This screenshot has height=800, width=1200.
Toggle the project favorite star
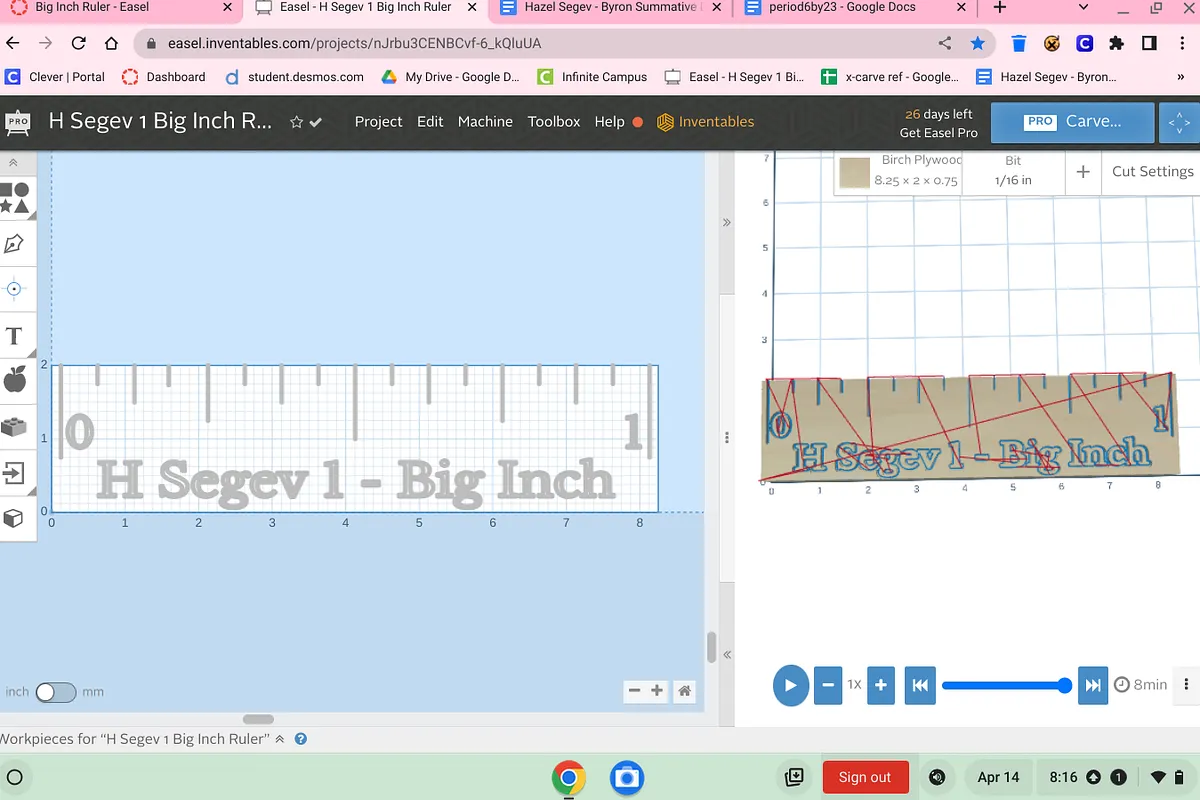pos(296,122)
